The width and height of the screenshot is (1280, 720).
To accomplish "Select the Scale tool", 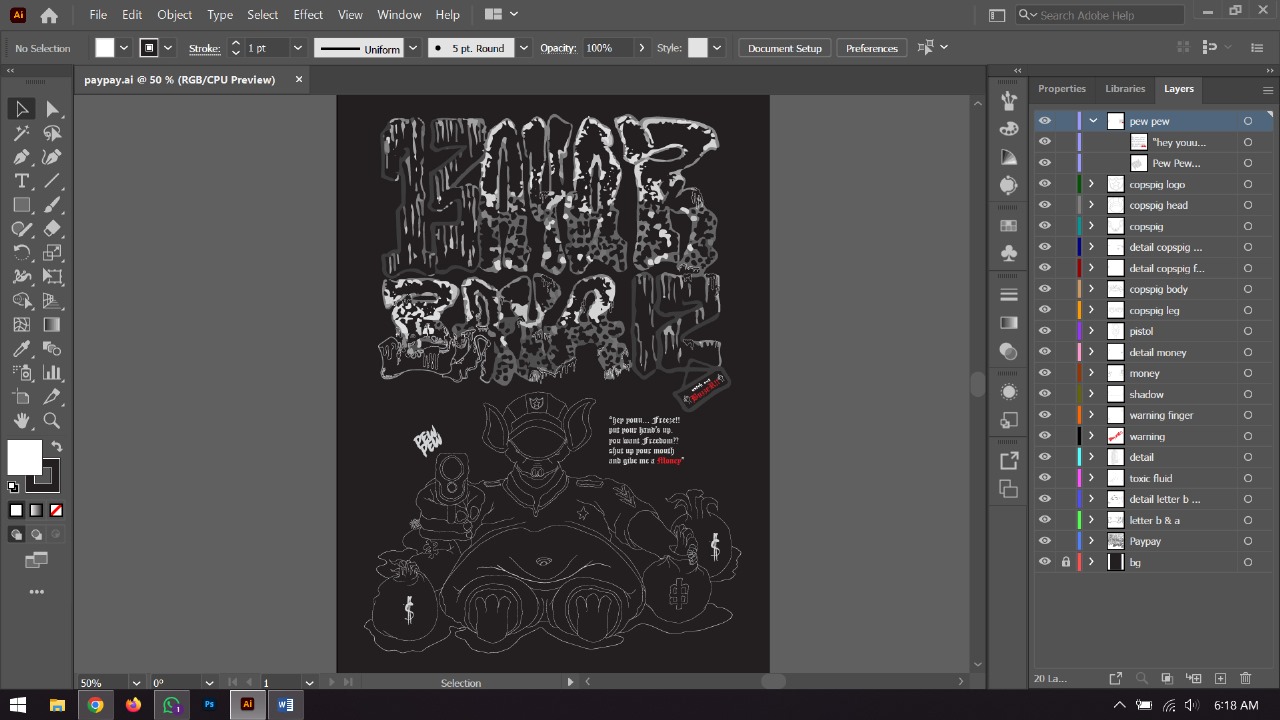I will point(52,253).
